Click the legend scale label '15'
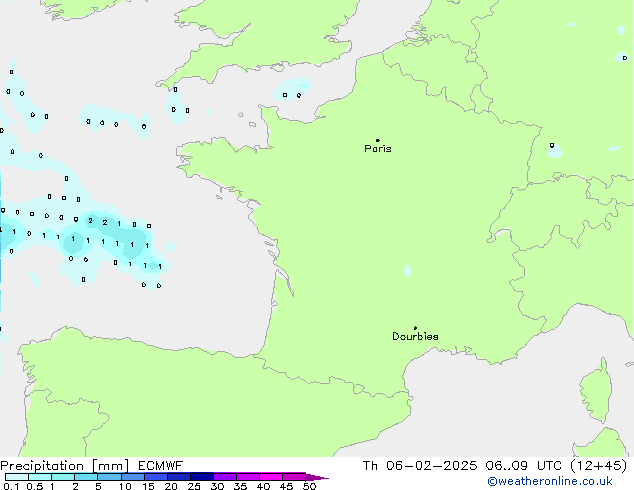634x490 pixels. [148, 486]
